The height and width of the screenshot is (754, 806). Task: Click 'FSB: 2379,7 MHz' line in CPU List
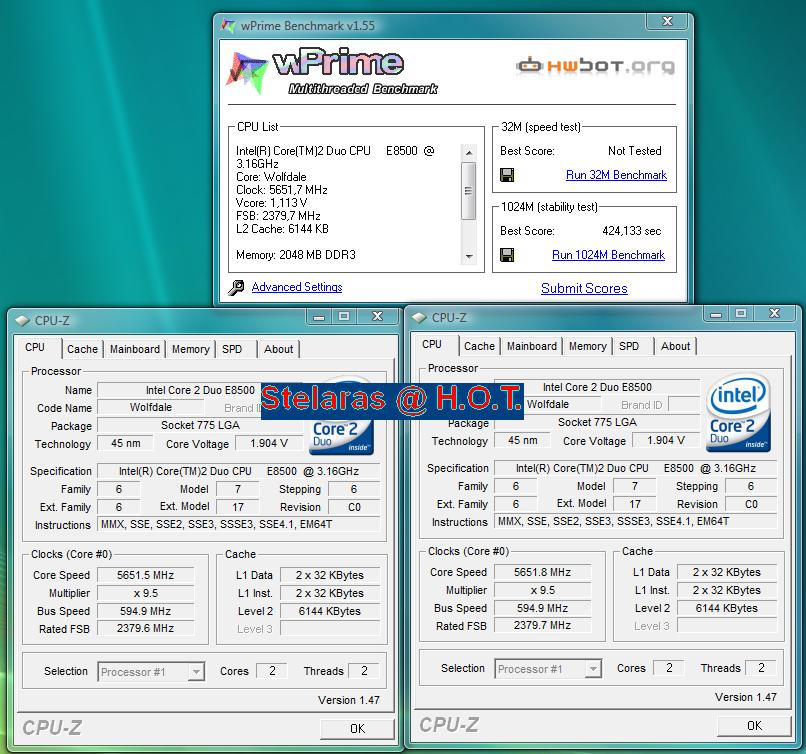tap(278, 216)
